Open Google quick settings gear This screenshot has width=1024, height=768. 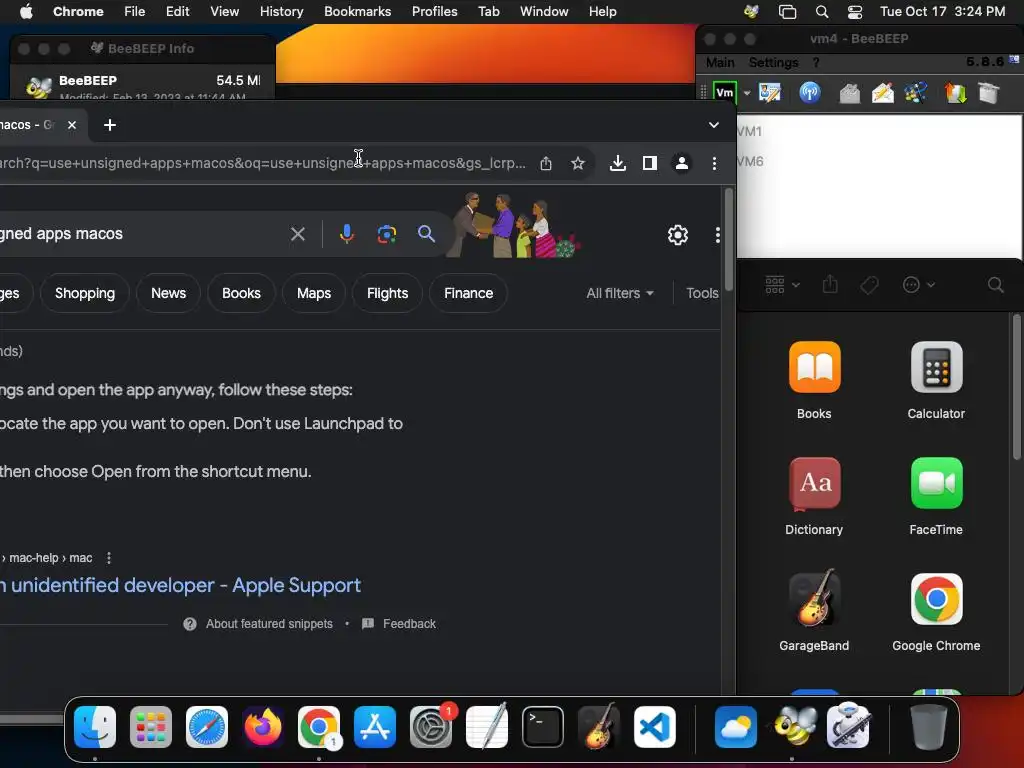pyautogui.click(x=678, y=235)
